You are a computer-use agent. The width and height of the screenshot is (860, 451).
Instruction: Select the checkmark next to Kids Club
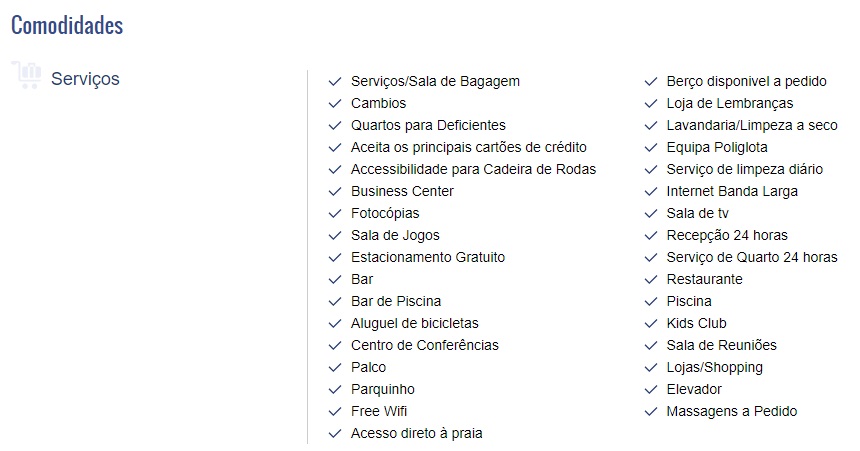tap(650, 324)
